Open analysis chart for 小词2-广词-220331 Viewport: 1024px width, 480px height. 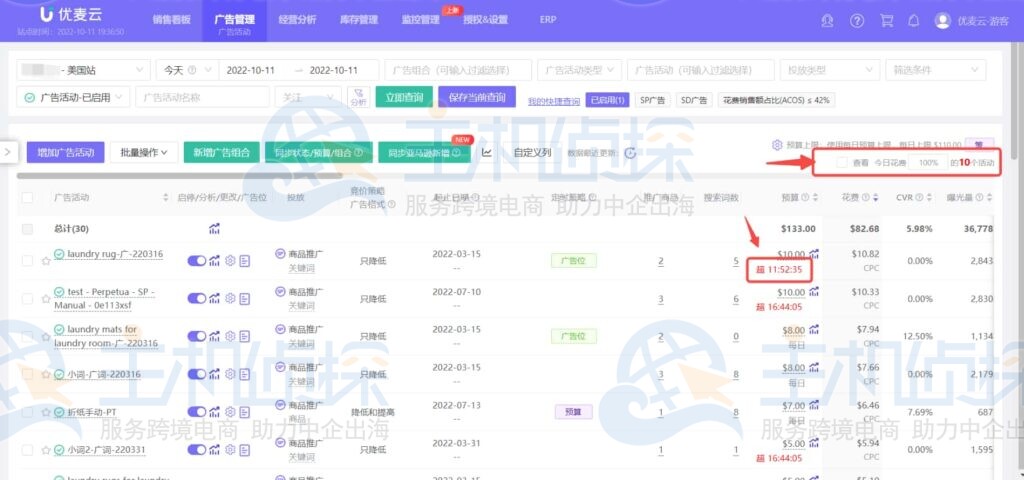click(x=214, y=450)
